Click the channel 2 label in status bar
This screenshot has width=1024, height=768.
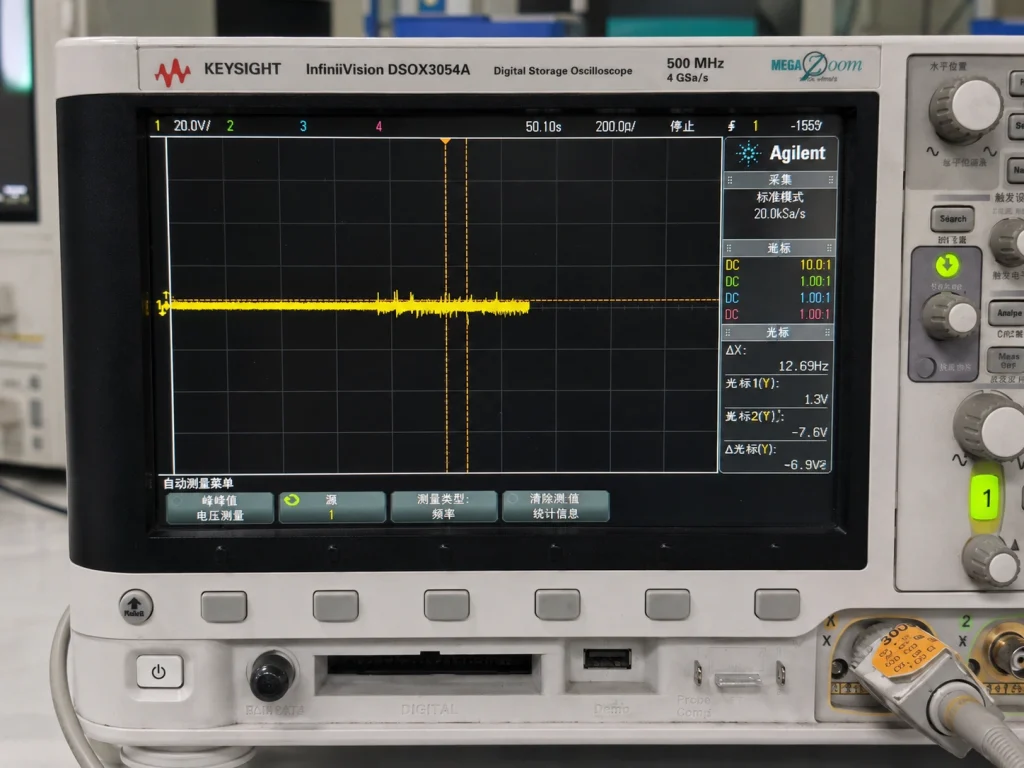230,125
